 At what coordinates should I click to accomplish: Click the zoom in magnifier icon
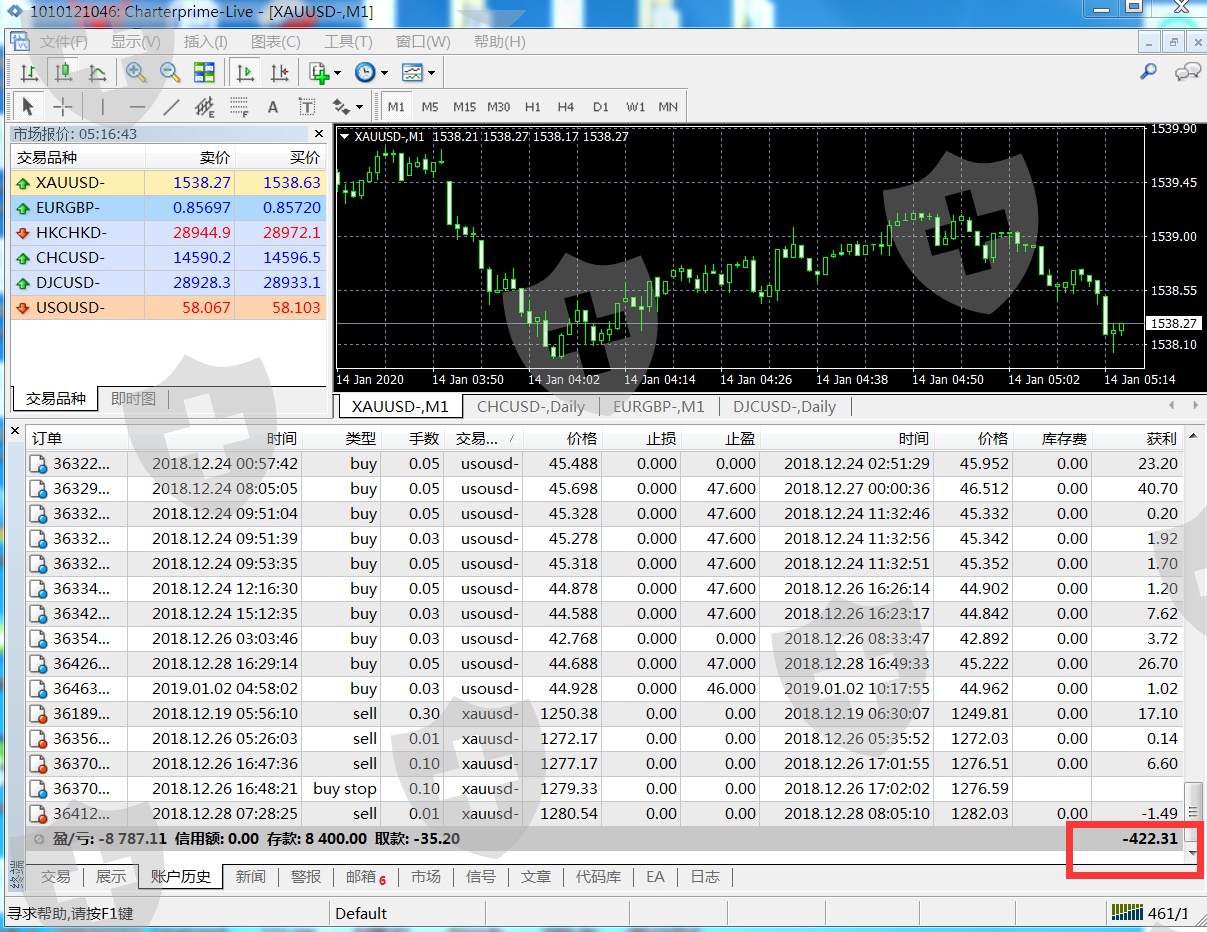coord(136,73)
